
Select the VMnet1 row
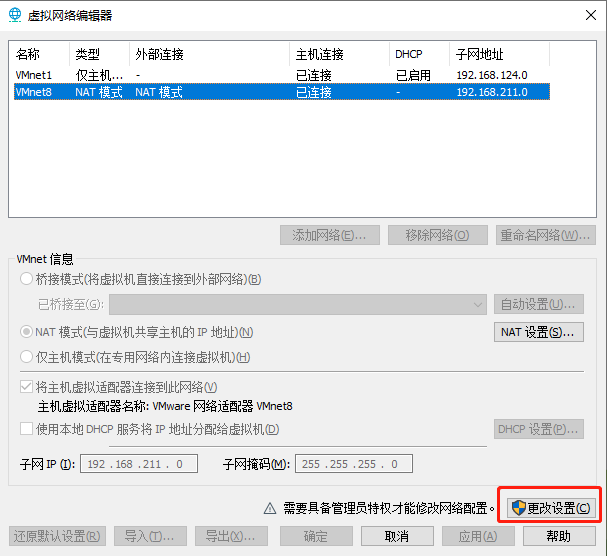click(282, 75)
